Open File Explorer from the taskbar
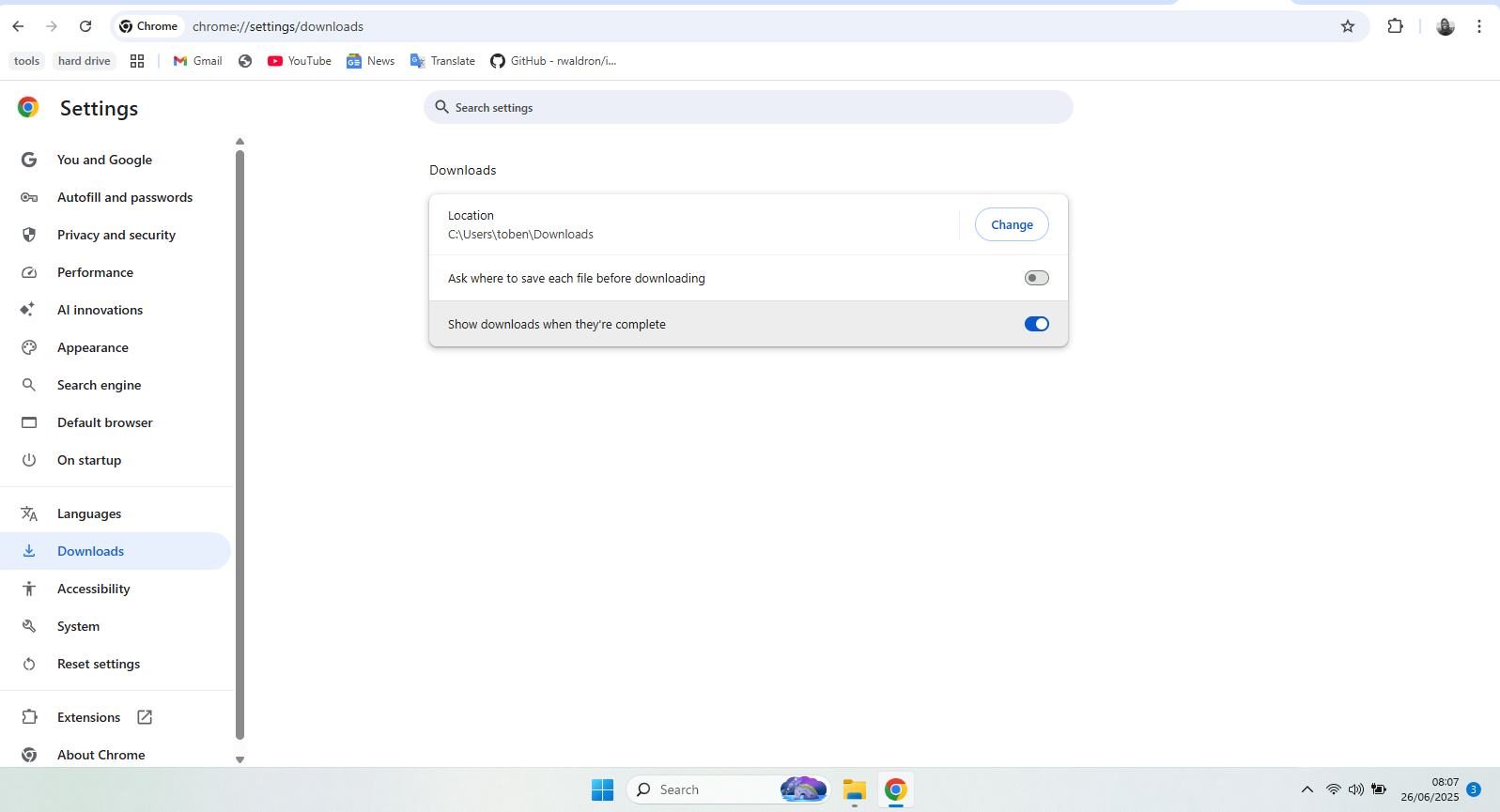This screenshot has width=1500, height=812. point(854,789)
